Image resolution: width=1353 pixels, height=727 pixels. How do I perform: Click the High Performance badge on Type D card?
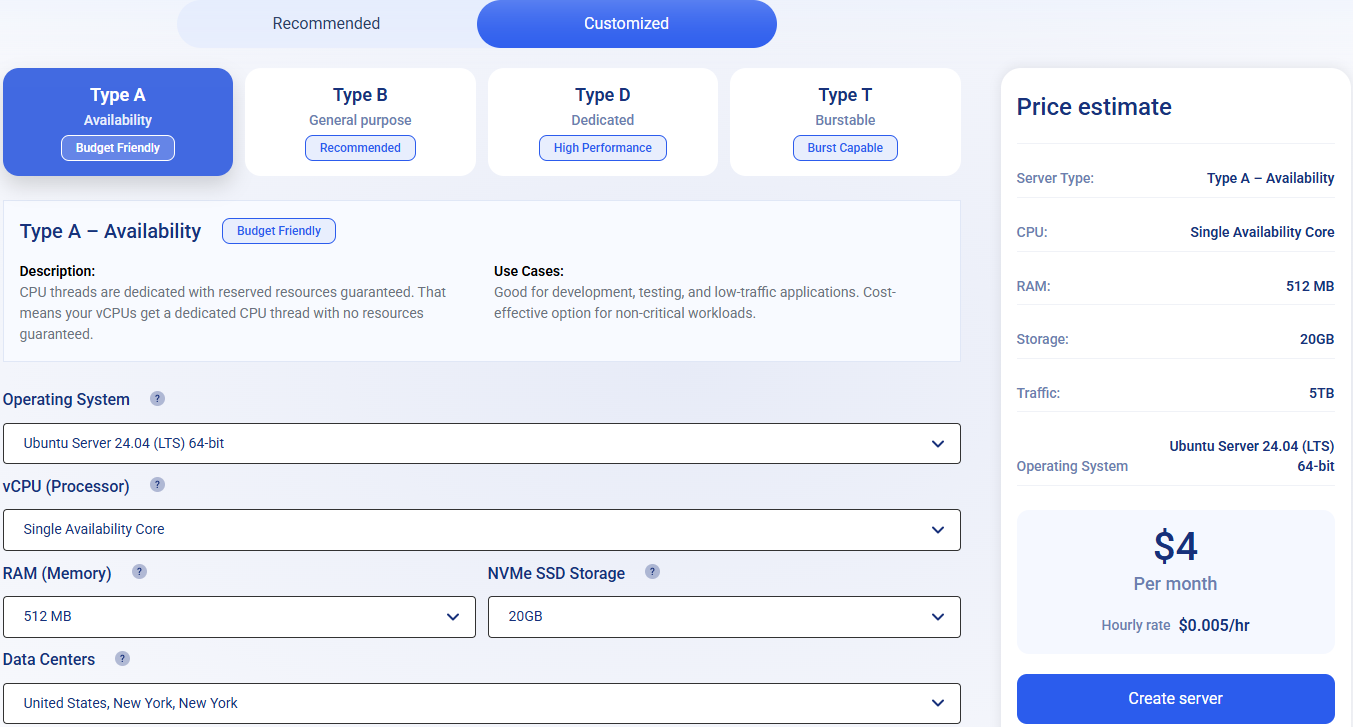tap(603, 148)
